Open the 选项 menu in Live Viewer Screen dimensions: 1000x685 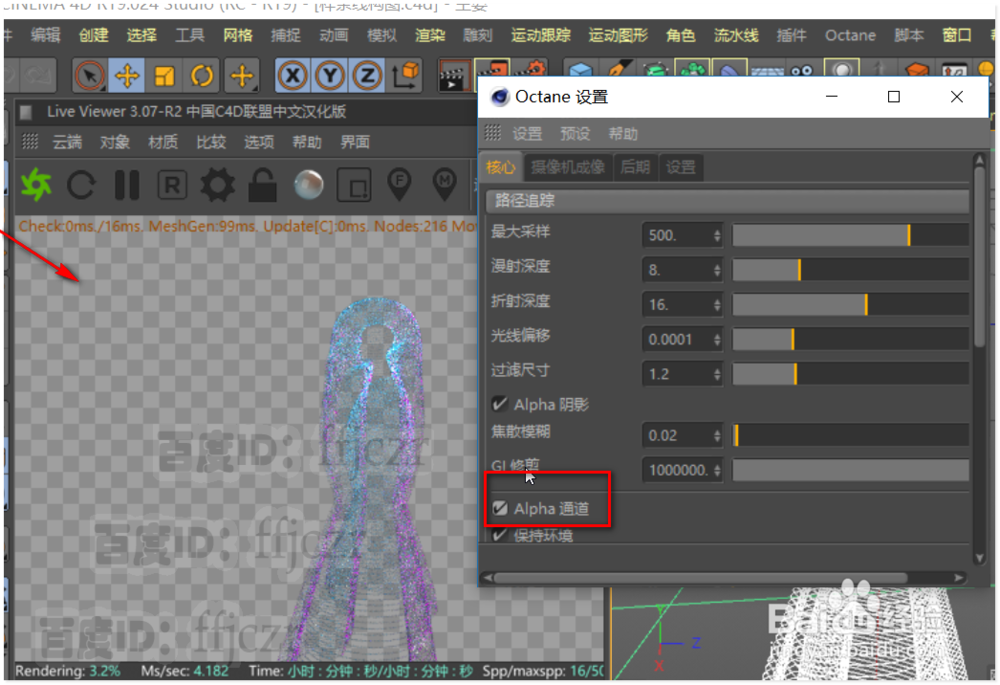pyautogui.click(x=259, y=142)
